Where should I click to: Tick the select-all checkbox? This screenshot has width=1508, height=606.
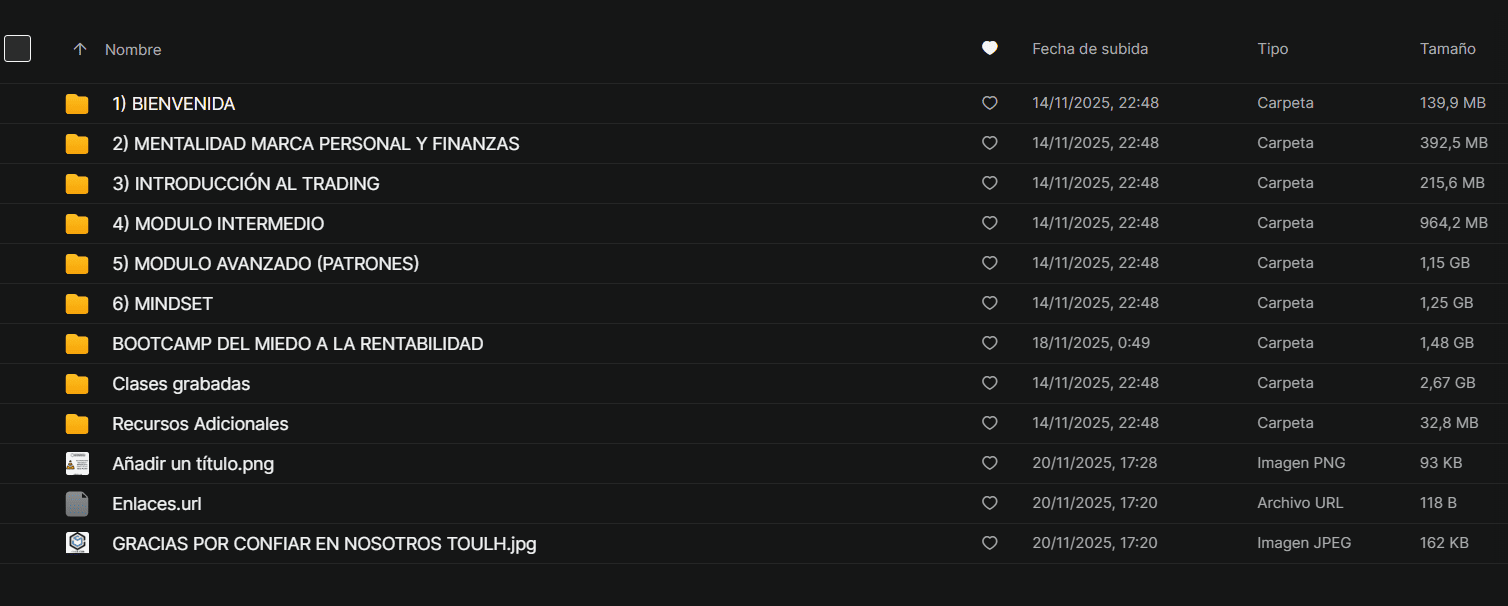coord(18,48)
